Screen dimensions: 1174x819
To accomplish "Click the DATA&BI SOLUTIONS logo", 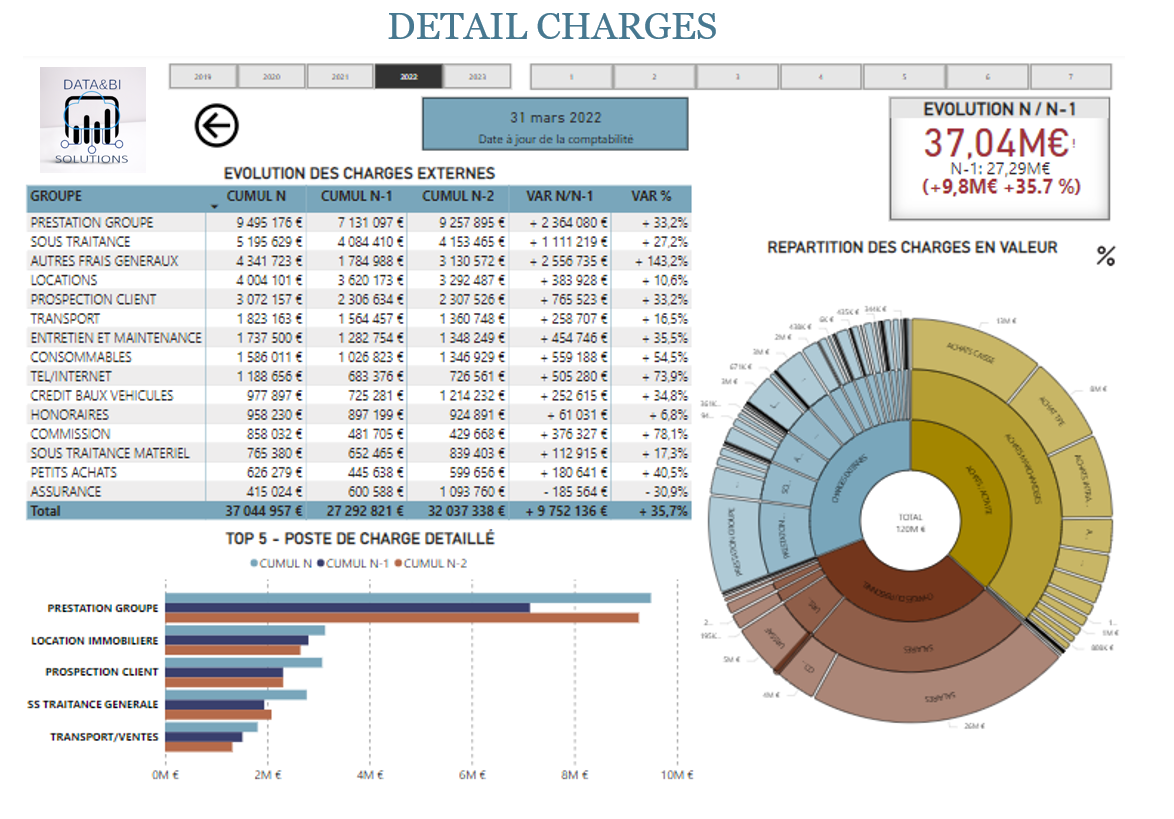I will (93, 118).
